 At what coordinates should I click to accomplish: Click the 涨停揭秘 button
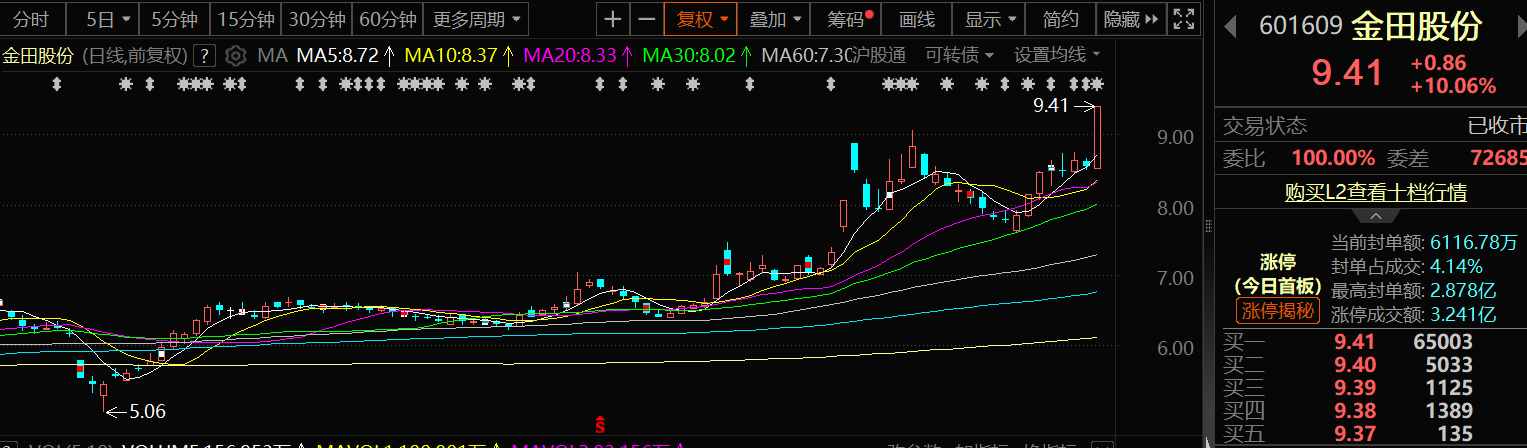point(1276,310)
